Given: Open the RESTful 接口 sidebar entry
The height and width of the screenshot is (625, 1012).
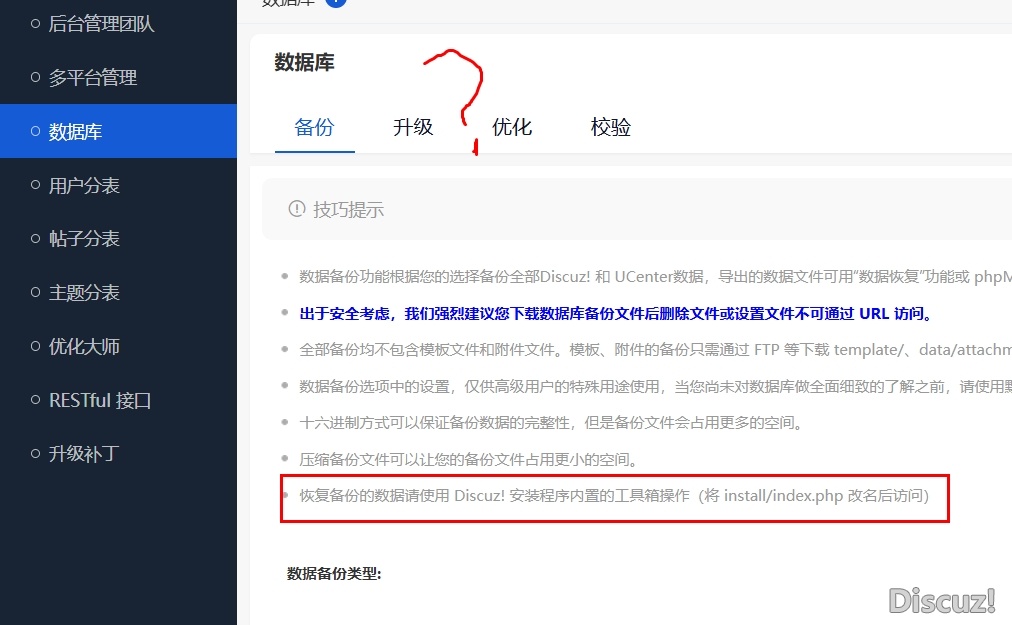Looking at the screenshot, I should pos(98,400).
